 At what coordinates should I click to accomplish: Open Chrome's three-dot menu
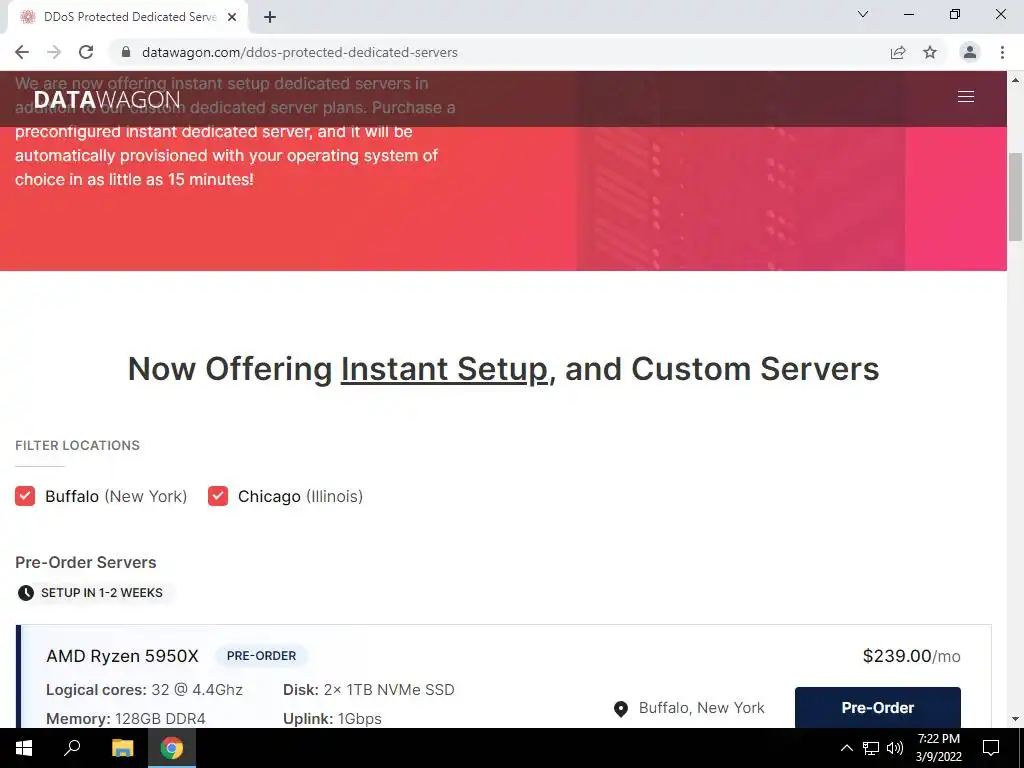tap(1002, 52)
